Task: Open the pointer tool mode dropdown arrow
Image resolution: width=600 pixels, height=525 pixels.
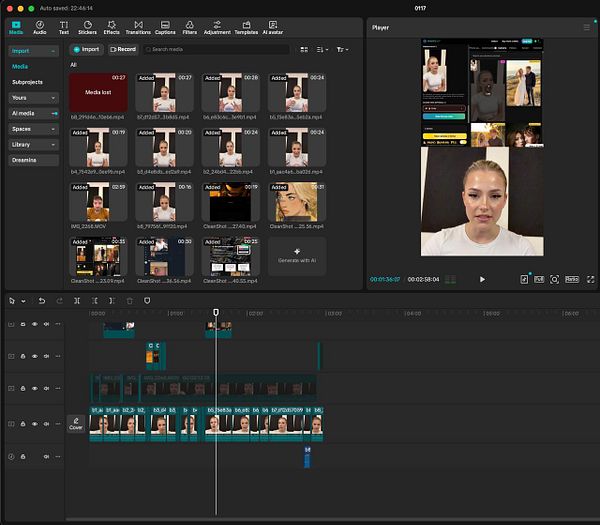Action: pos(23,301)
